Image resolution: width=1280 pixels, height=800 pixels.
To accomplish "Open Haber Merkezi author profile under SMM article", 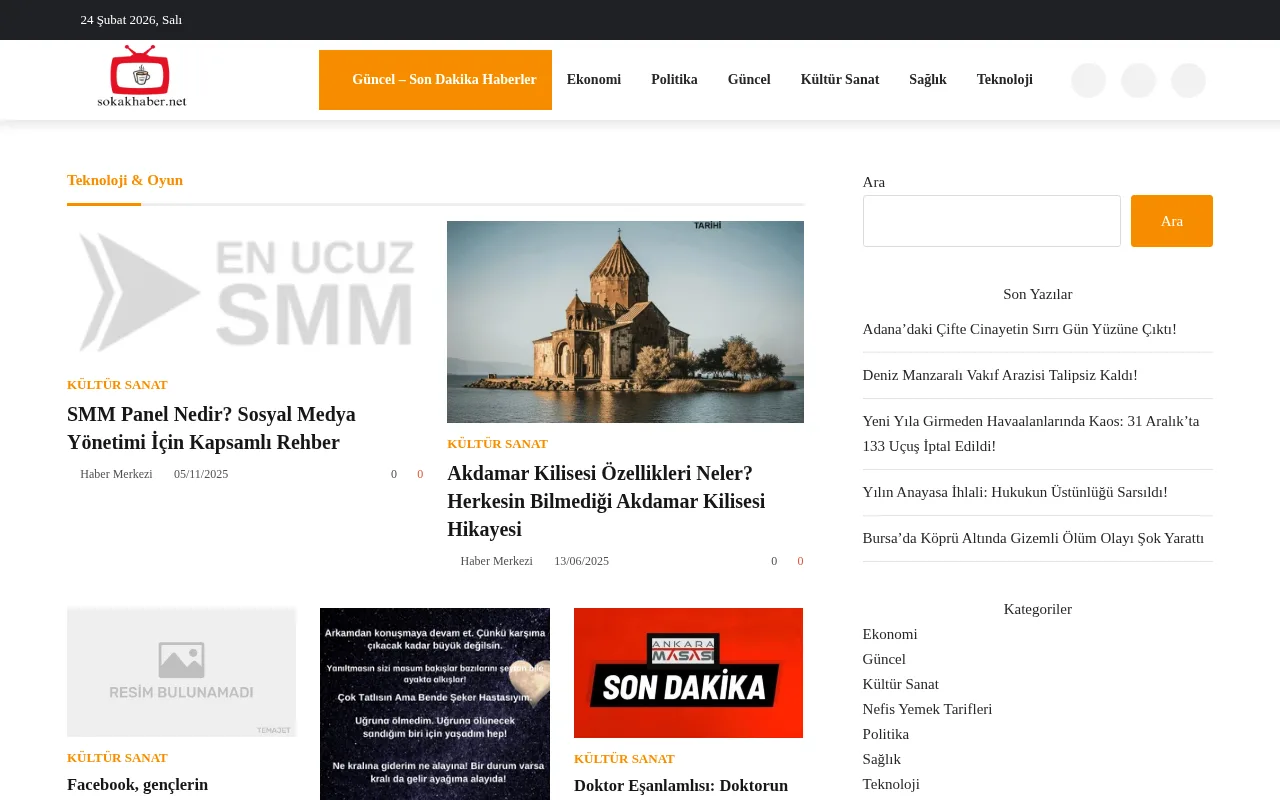I will coord(116,474).
